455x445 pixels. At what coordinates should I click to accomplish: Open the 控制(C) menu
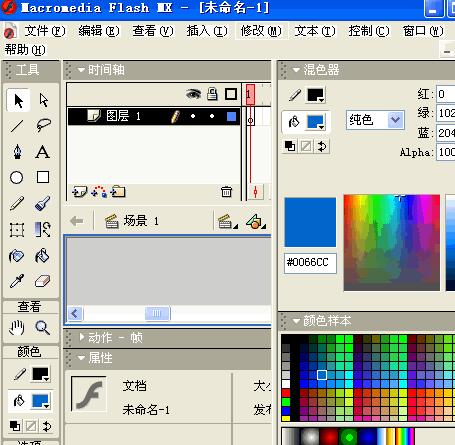(369, 31)
